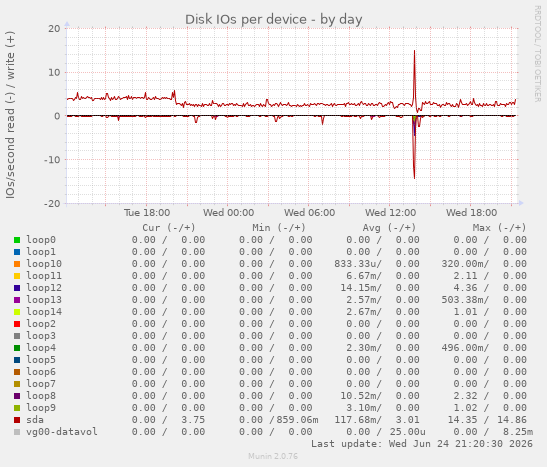Click the loop10 orange color swatch
This screenshot has height=467, width=547.
(17, 264)
